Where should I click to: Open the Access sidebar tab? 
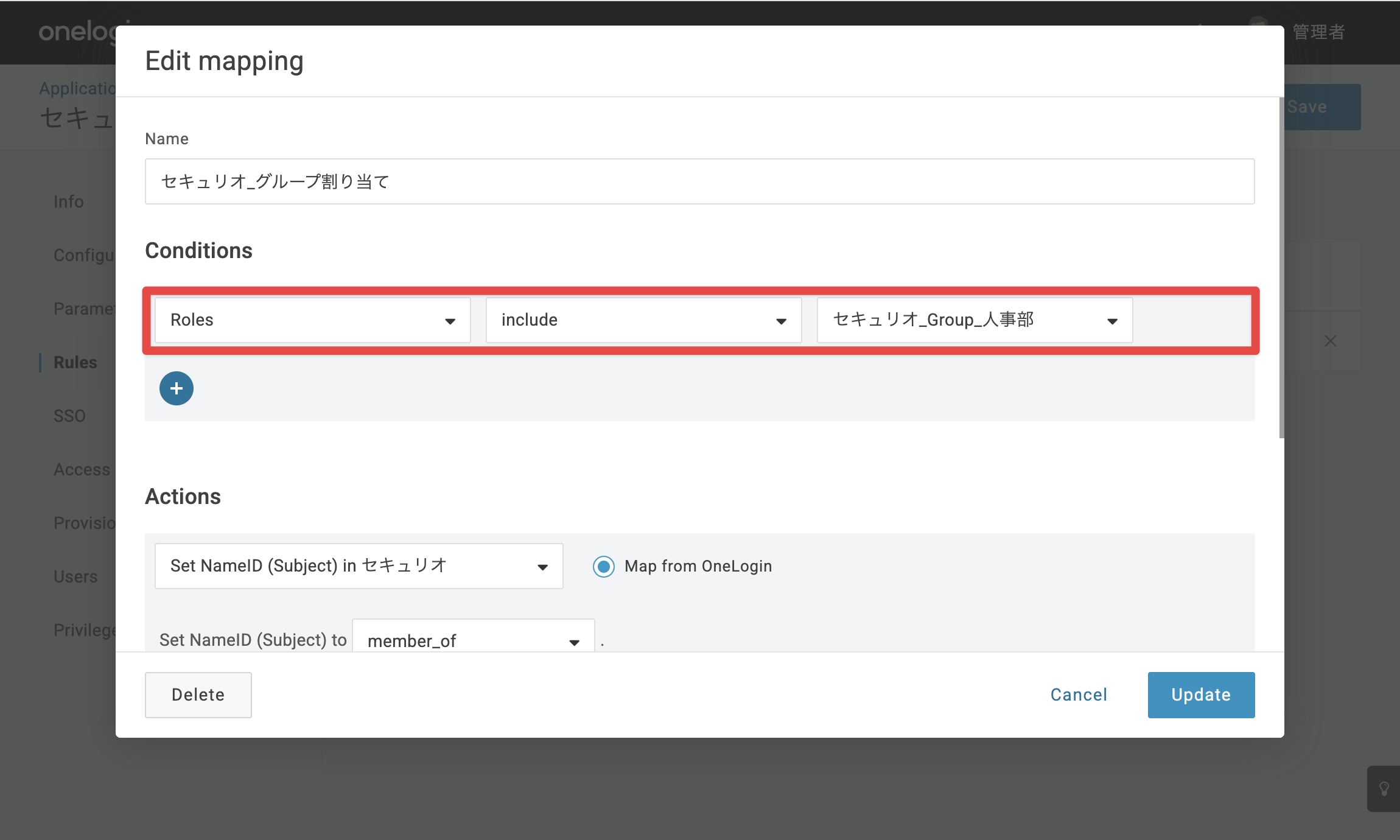[x=82, y=469]
